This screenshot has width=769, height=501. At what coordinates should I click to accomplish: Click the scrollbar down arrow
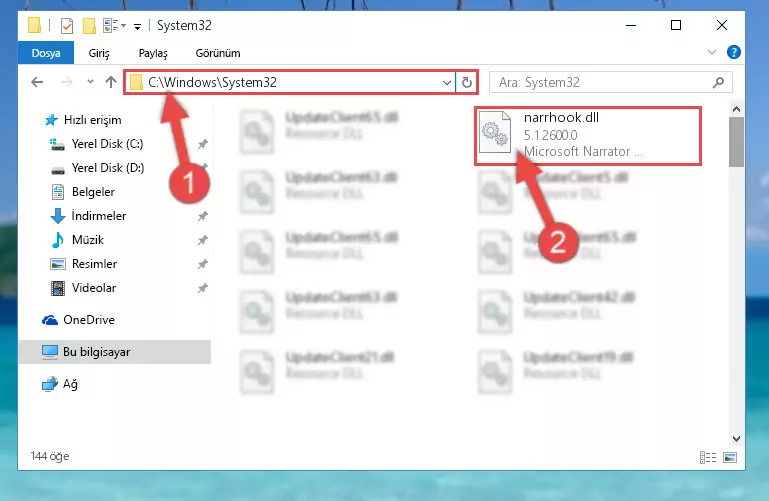736,439
